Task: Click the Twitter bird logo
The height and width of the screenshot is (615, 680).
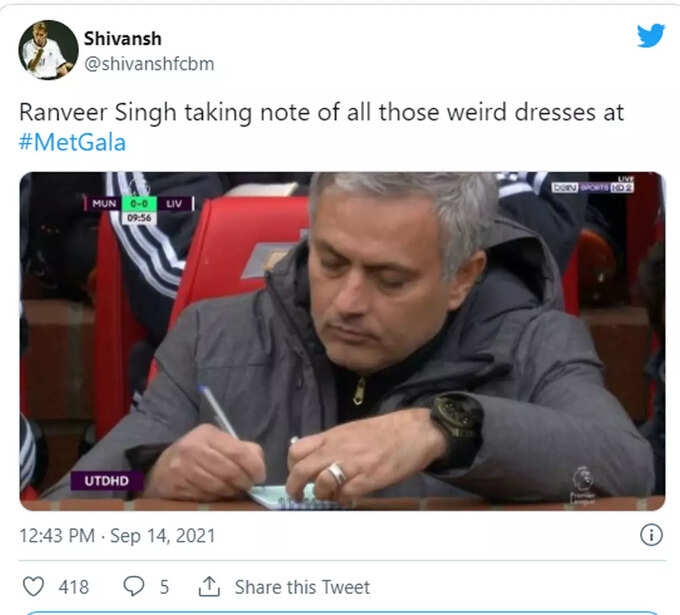Action: pyautogui.click(x=651, y=35)
